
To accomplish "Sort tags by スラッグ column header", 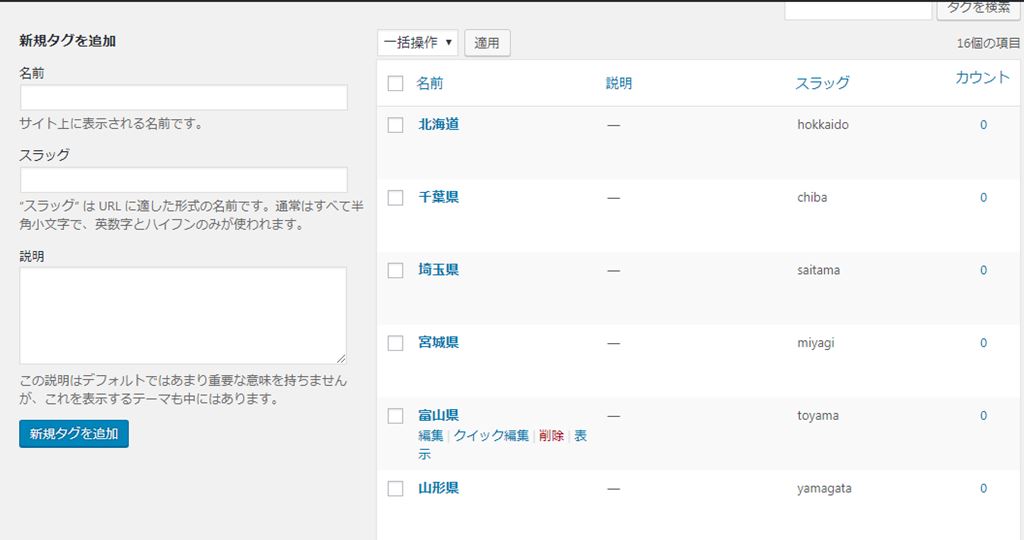I will point(822,83).
